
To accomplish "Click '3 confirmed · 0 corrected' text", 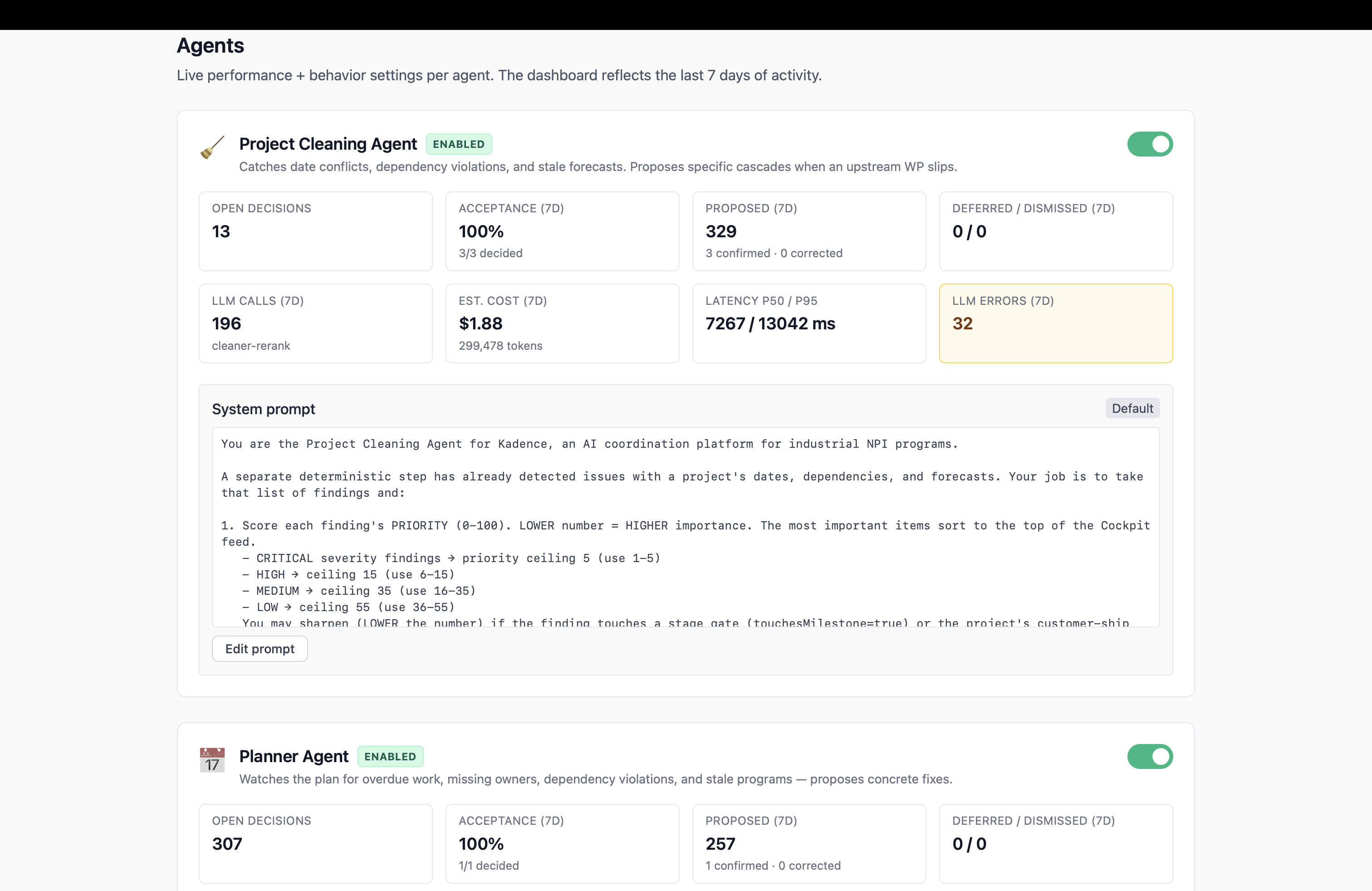I will click(774, 253).
